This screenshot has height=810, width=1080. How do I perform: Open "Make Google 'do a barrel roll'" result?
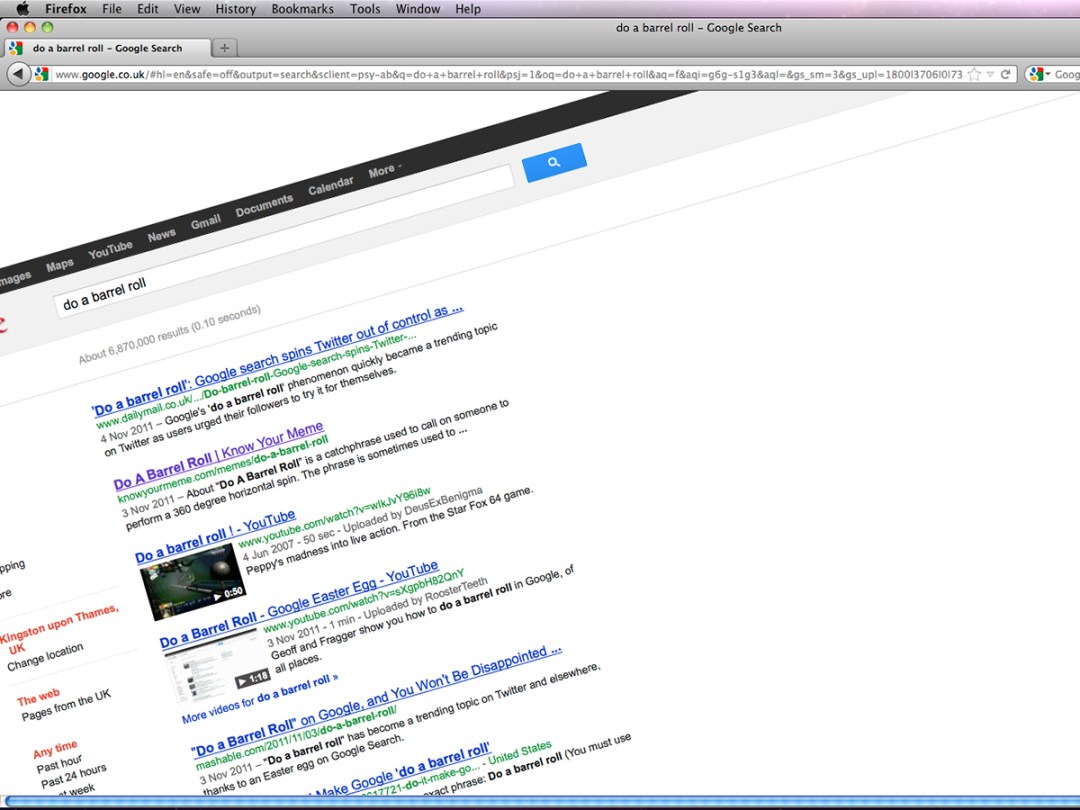coord(399,770)
